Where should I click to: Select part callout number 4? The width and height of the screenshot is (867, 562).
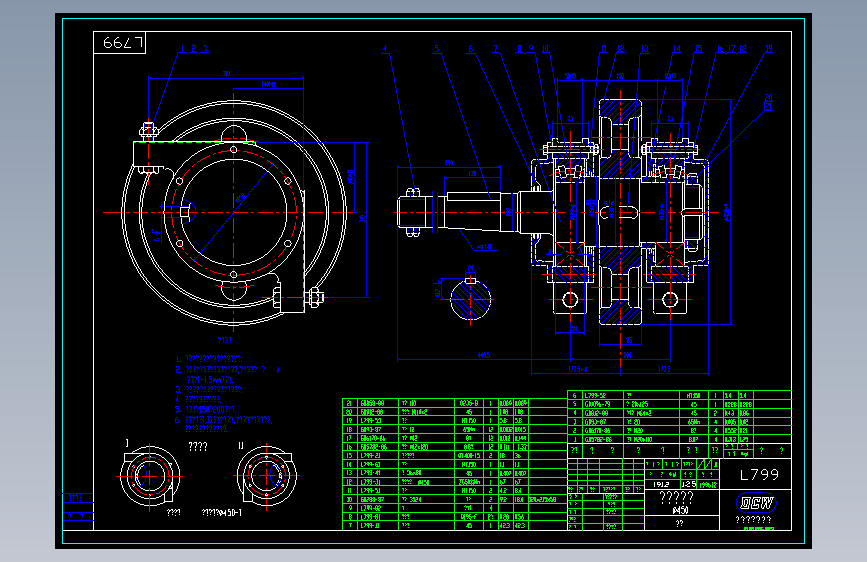click(385, 49)
